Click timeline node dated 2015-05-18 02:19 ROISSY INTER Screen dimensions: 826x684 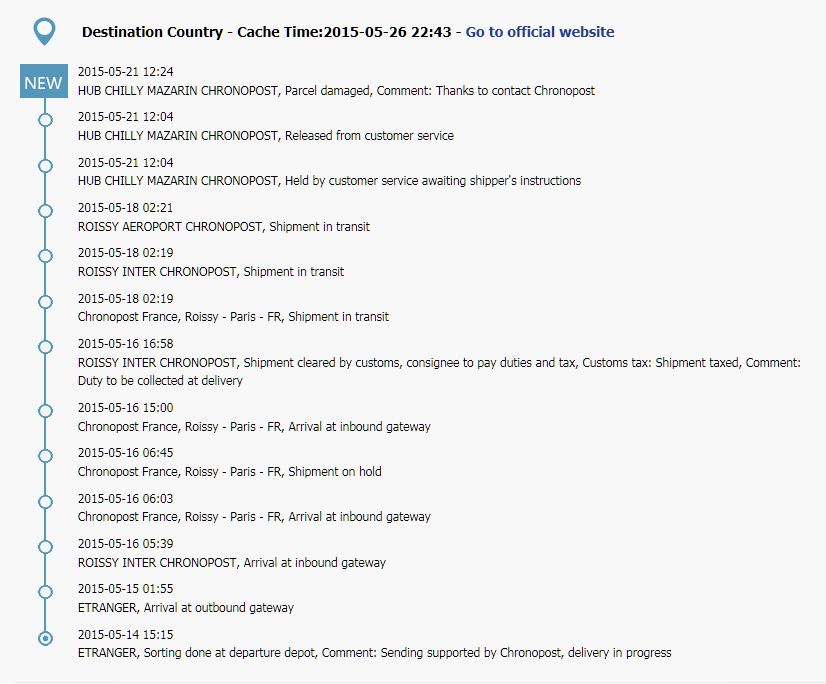point(45,256)
